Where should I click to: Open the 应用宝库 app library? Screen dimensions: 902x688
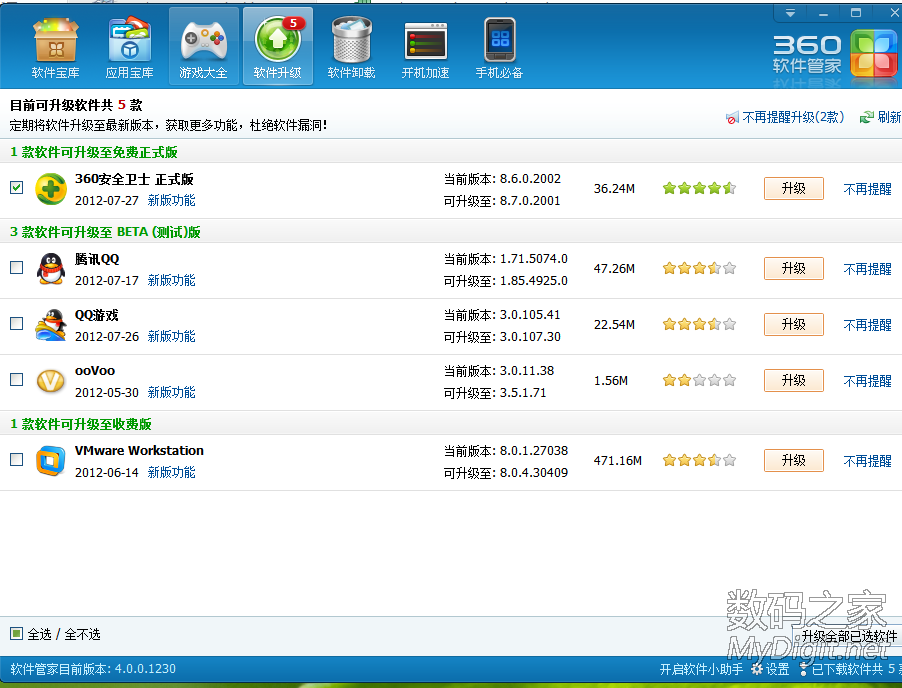tap(129, 48)
